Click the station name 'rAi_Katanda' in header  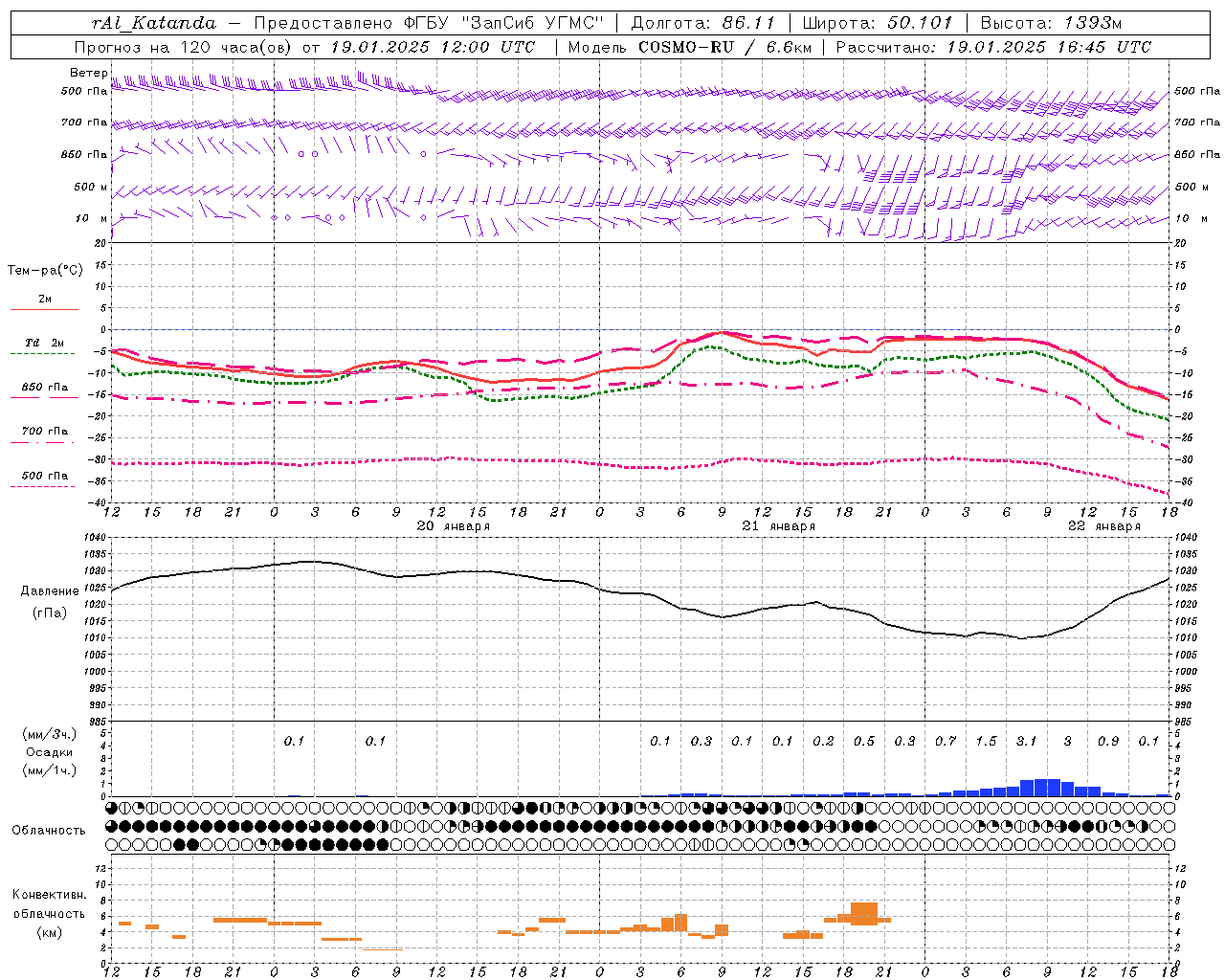point(154,23)
